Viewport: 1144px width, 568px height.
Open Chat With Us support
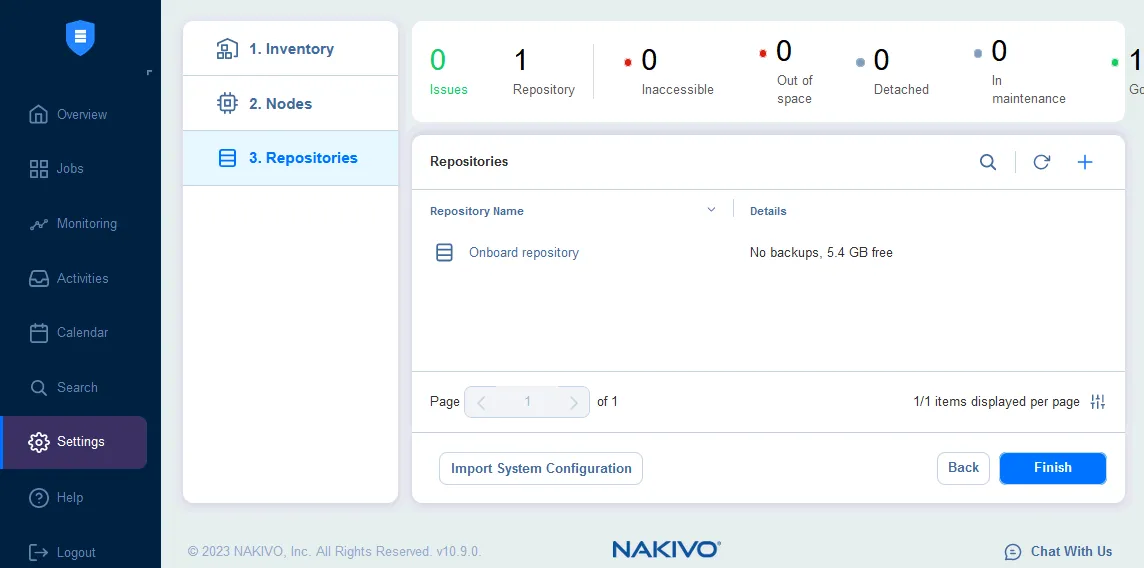click(1058, 551)
